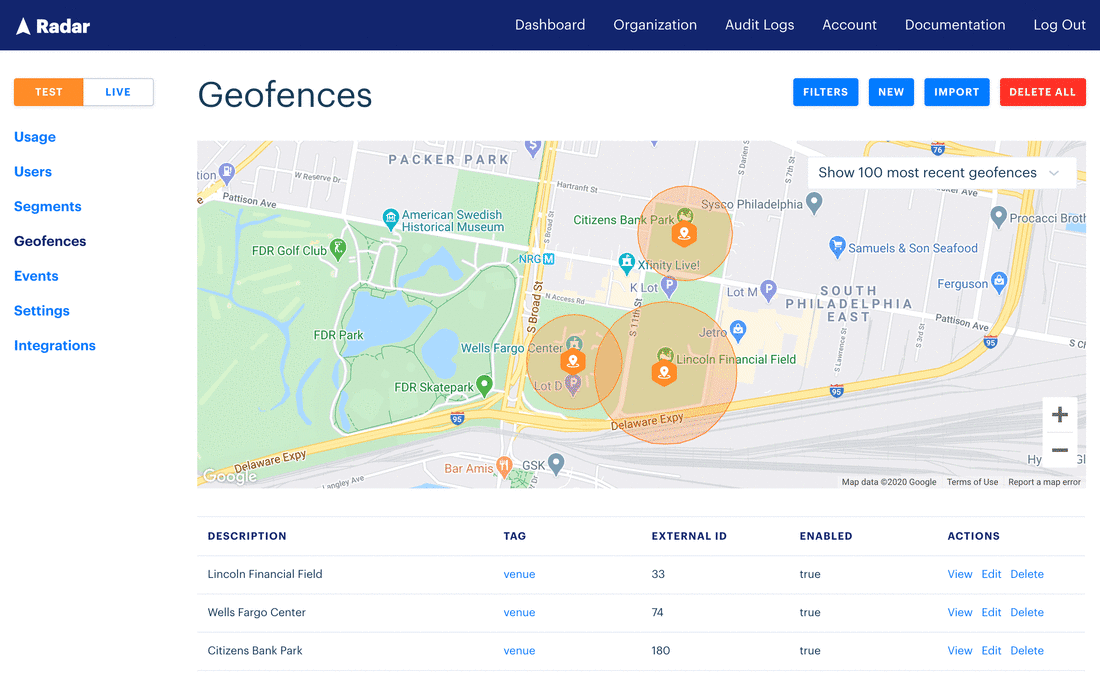Edit Citizens Bank Park geofence
1100x687 pixels.
click(991, 651)
